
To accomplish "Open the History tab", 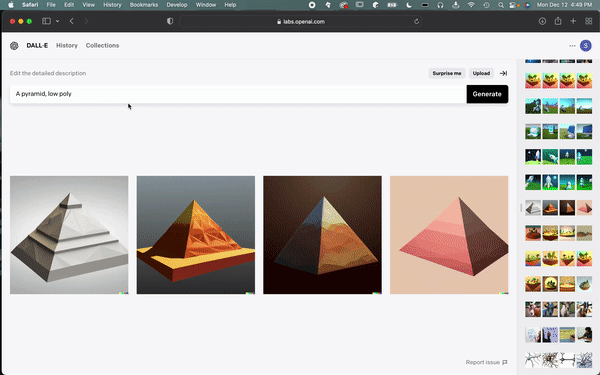I will click(67, 46).
